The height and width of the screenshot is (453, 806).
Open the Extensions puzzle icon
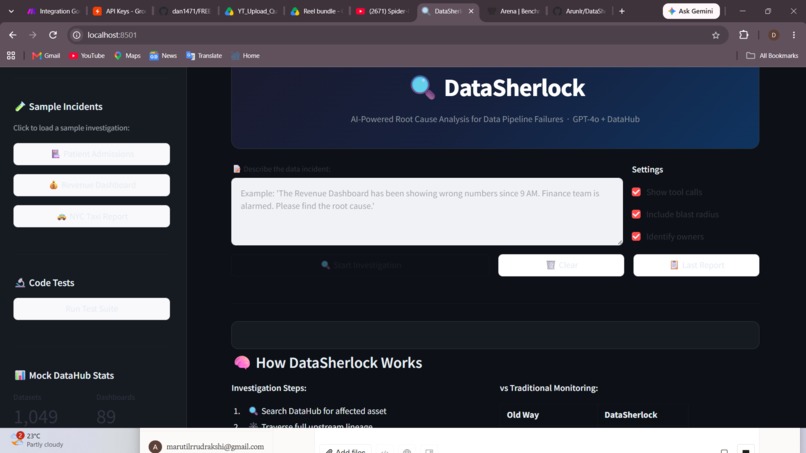click(x=743, y=35)
